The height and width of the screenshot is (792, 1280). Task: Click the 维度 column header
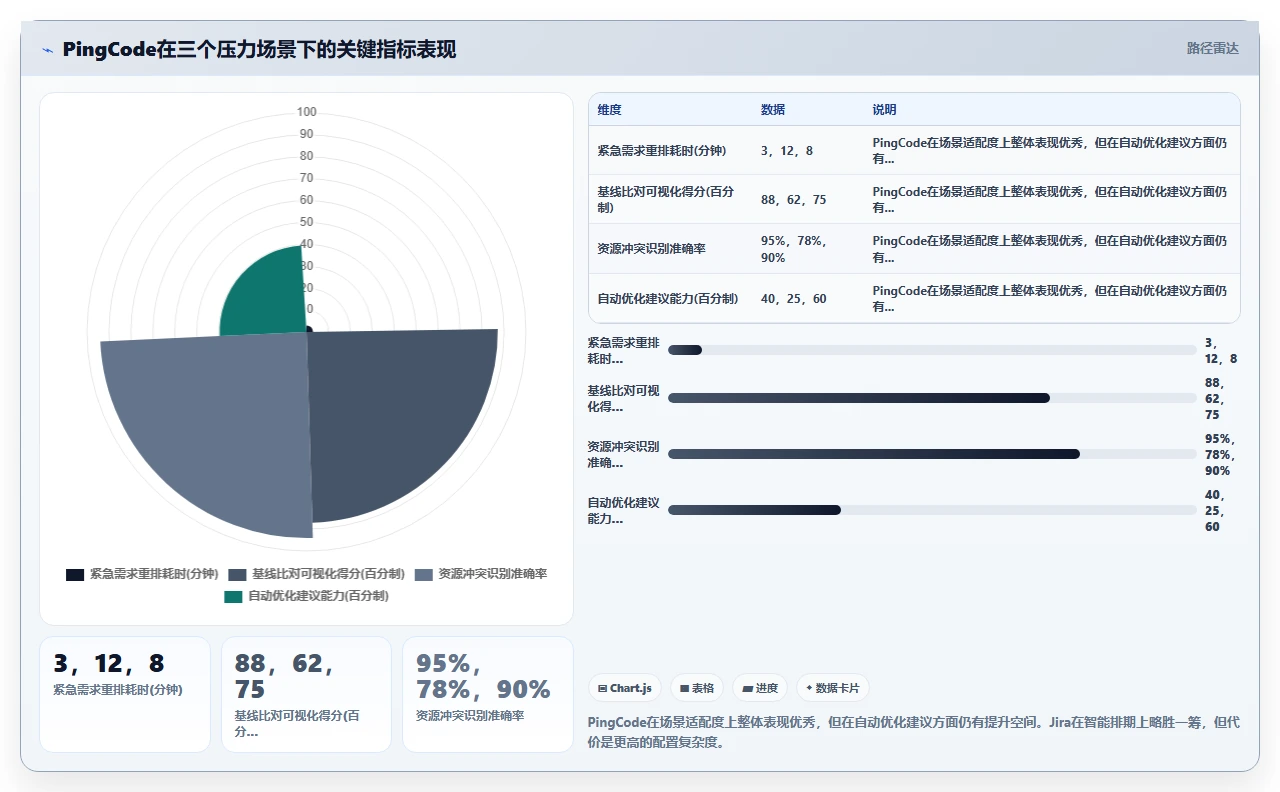pos(610,110)
